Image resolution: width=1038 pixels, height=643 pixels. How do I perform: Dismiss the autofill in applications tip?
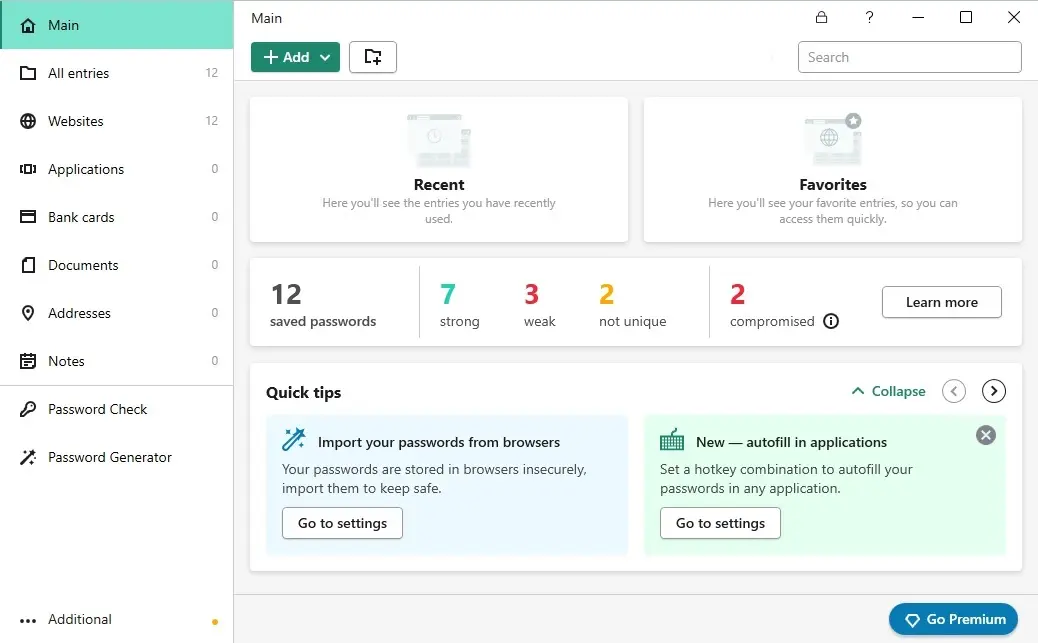coord(986,435)
